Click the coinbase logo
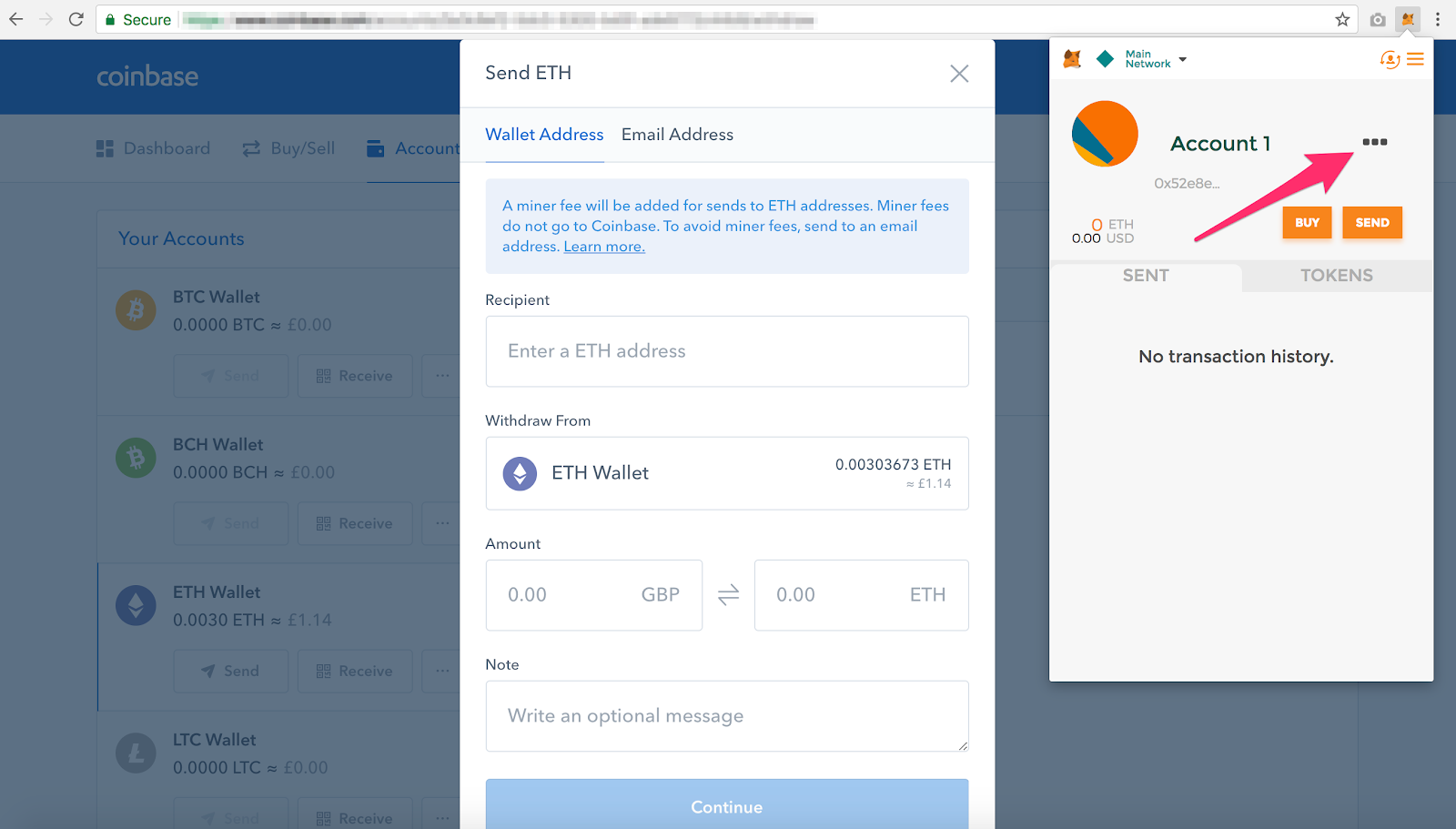Viewport: 1456px width, 829px height. (147, 76)
